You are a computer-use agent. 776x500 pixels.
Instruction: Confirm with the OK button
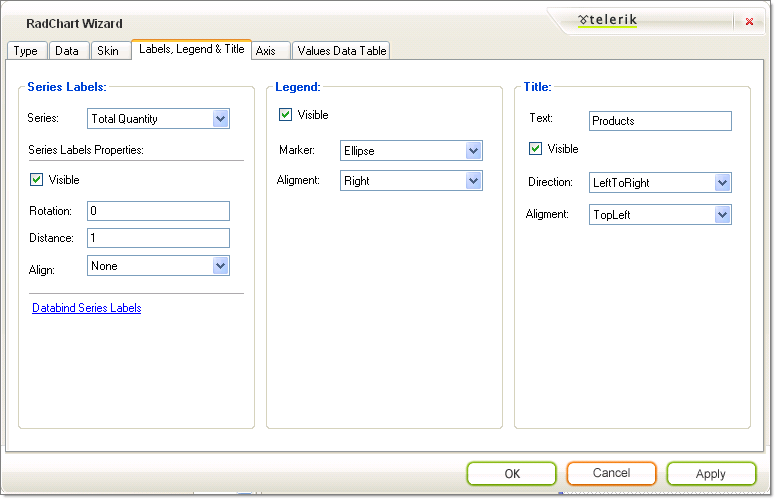[512, 474]
